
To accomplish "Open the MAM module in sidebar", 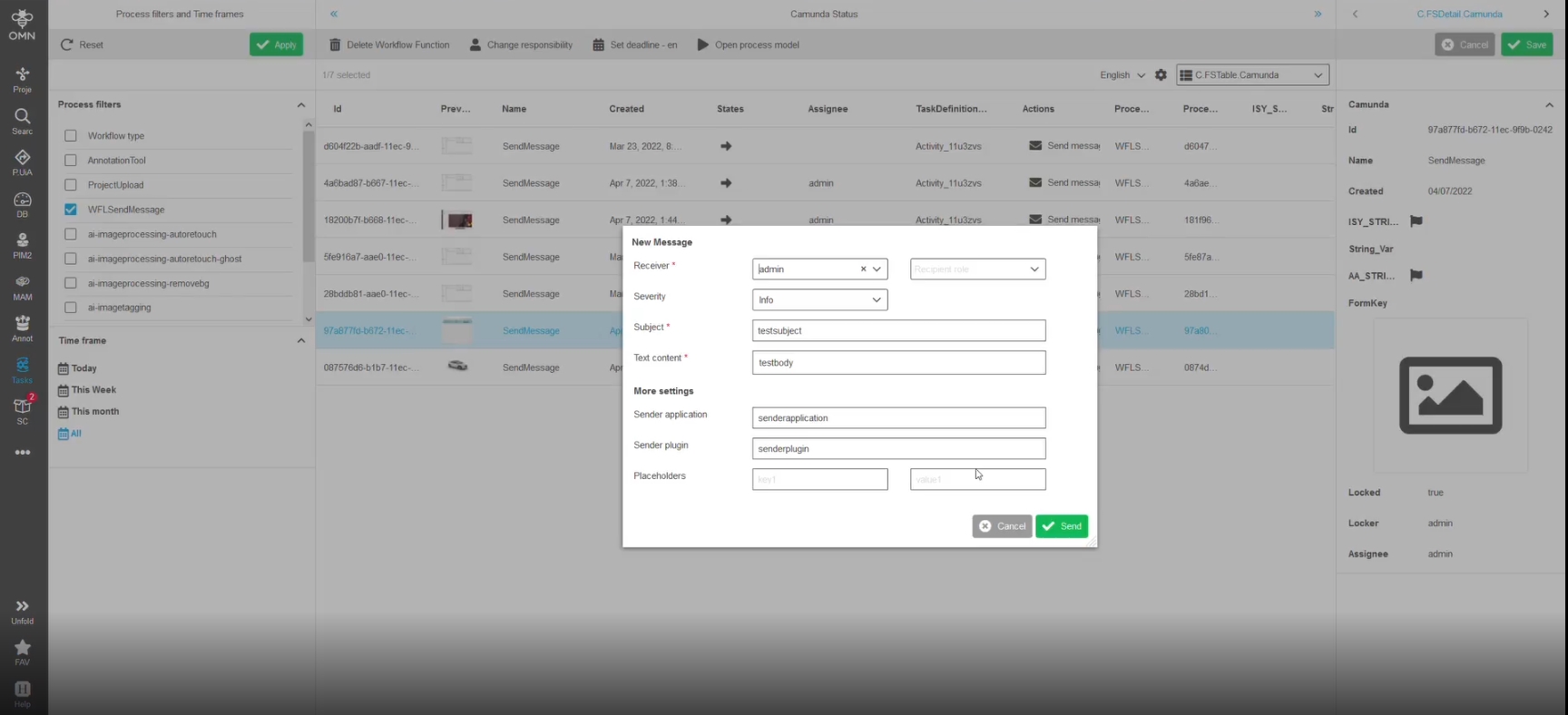I will pyautogui.click(x=22, y=287).
